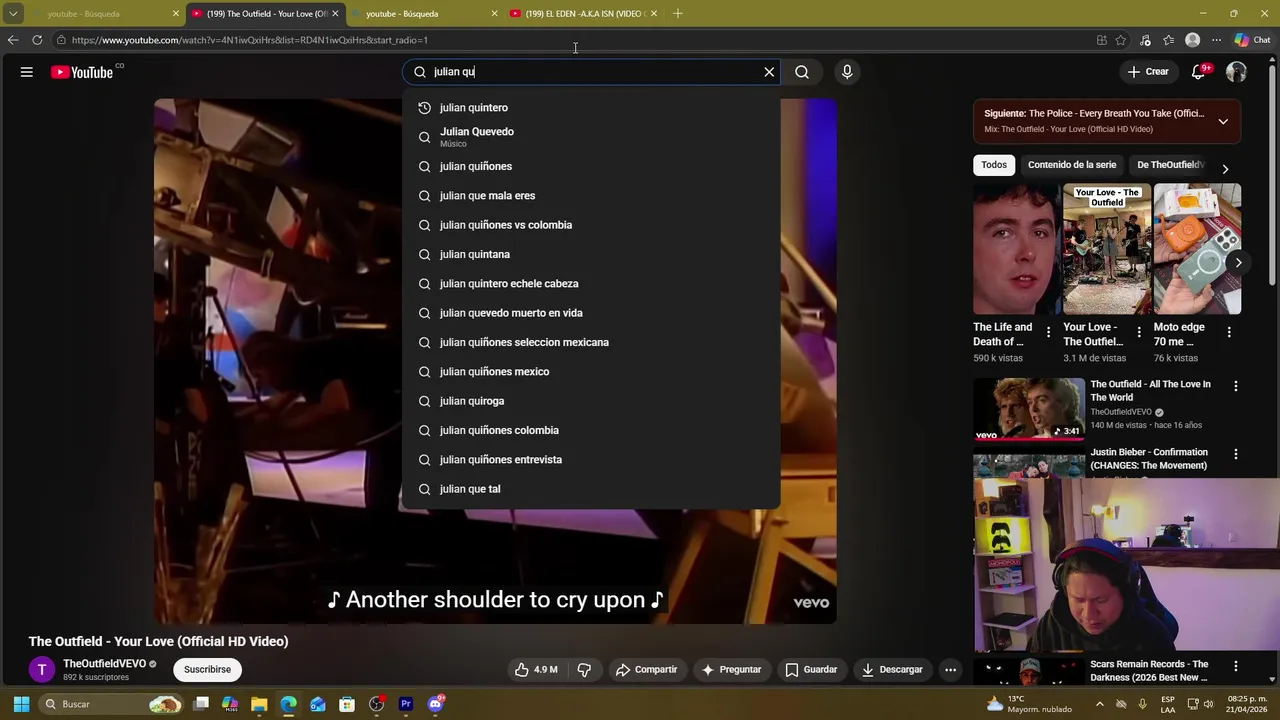Open TheOutfieldVEVO channel avatar
Image resolution: width=1280 pixels, height=720 pixels.
click(42, 670)
